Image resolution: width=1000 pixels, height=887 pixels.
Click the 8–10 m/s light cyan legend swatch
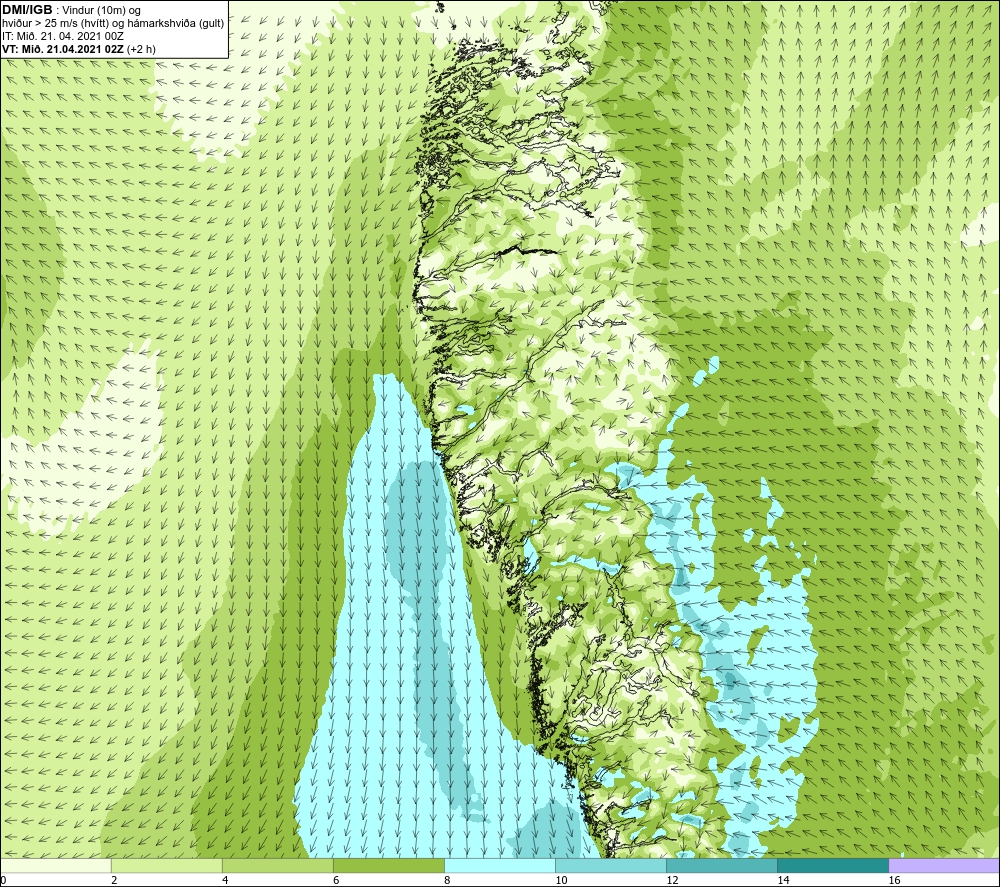tap(500, 865)
